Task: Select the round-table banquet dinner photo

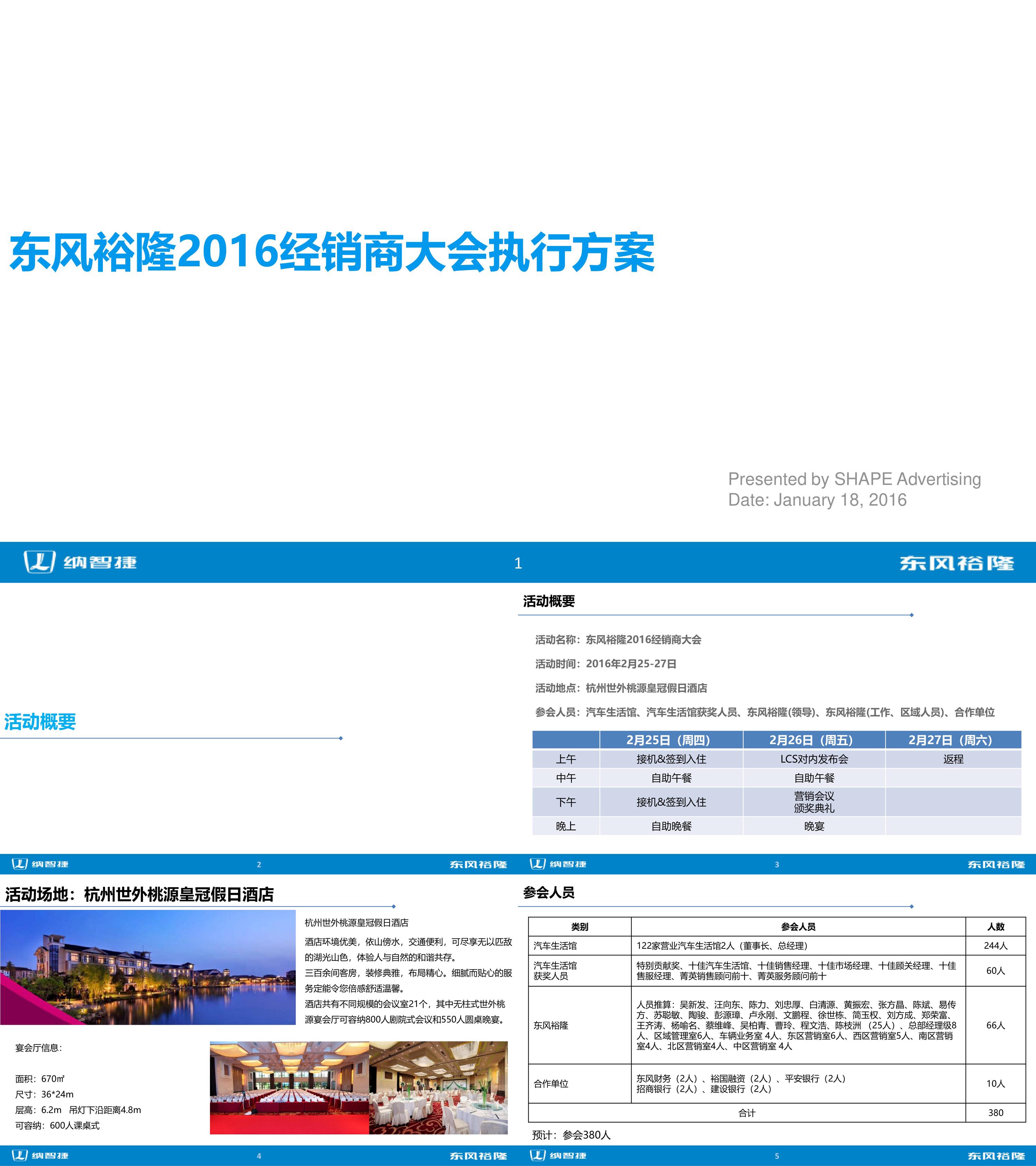Action: (x=438, y=1087)
